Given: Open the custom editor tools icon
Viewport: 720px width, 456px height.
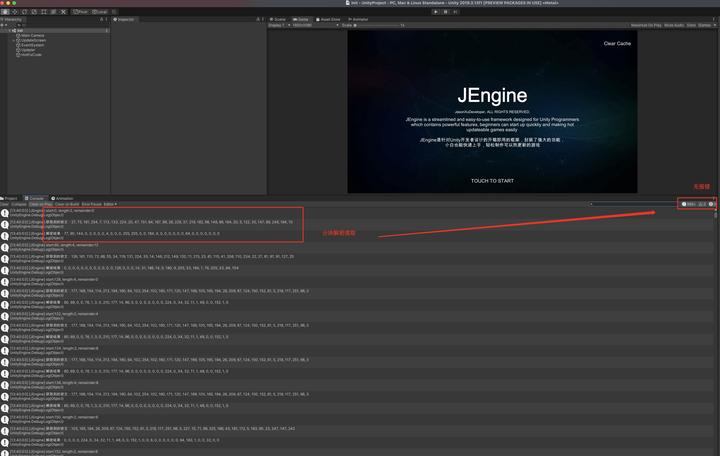Looking at the screenshot, I should click(x=63, y=11).
